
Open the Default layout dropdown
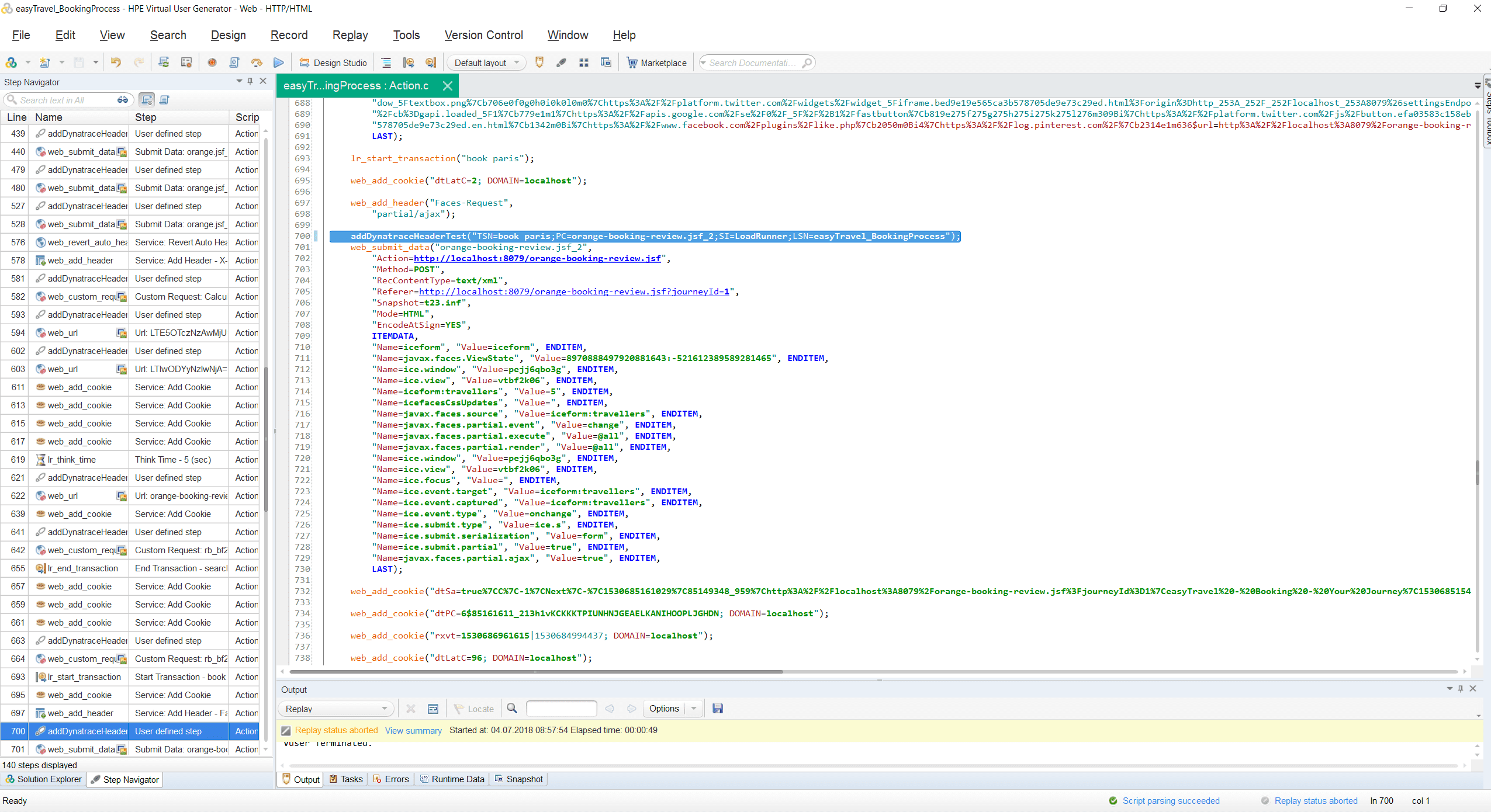(486, 63)
